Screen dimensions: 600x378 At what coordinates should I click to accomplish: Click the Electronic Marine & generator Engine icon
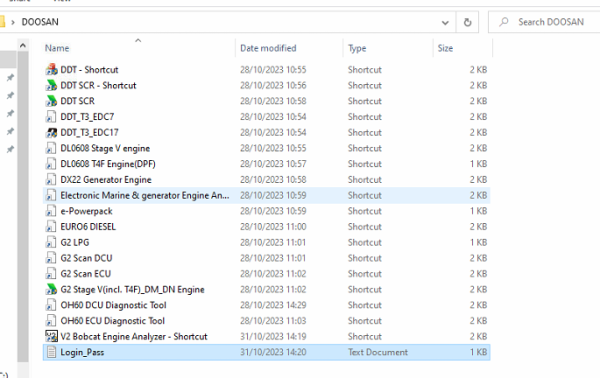tap(51, 195)
